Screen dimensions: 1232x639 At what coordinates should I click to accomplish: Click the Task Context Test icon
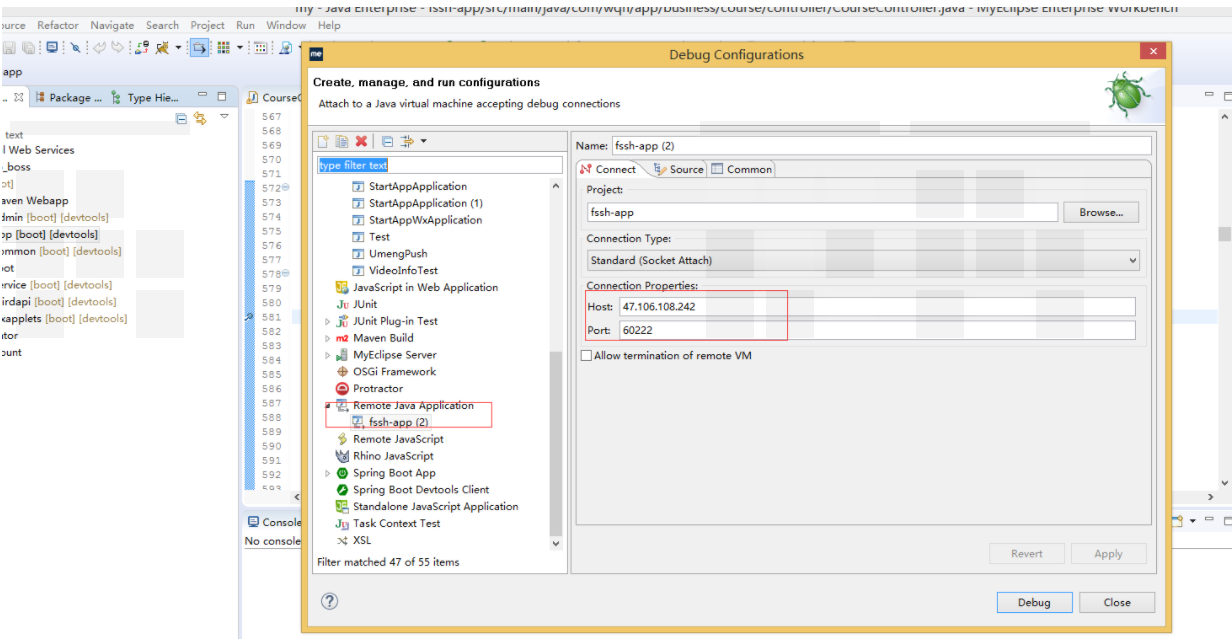coord(342,524)
